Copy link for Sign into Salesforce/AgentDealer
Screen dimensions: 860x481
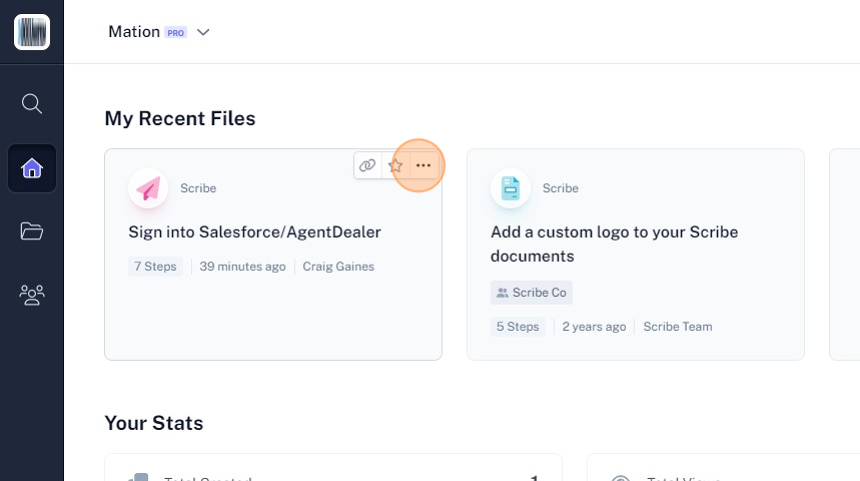[x=368, y=165]
